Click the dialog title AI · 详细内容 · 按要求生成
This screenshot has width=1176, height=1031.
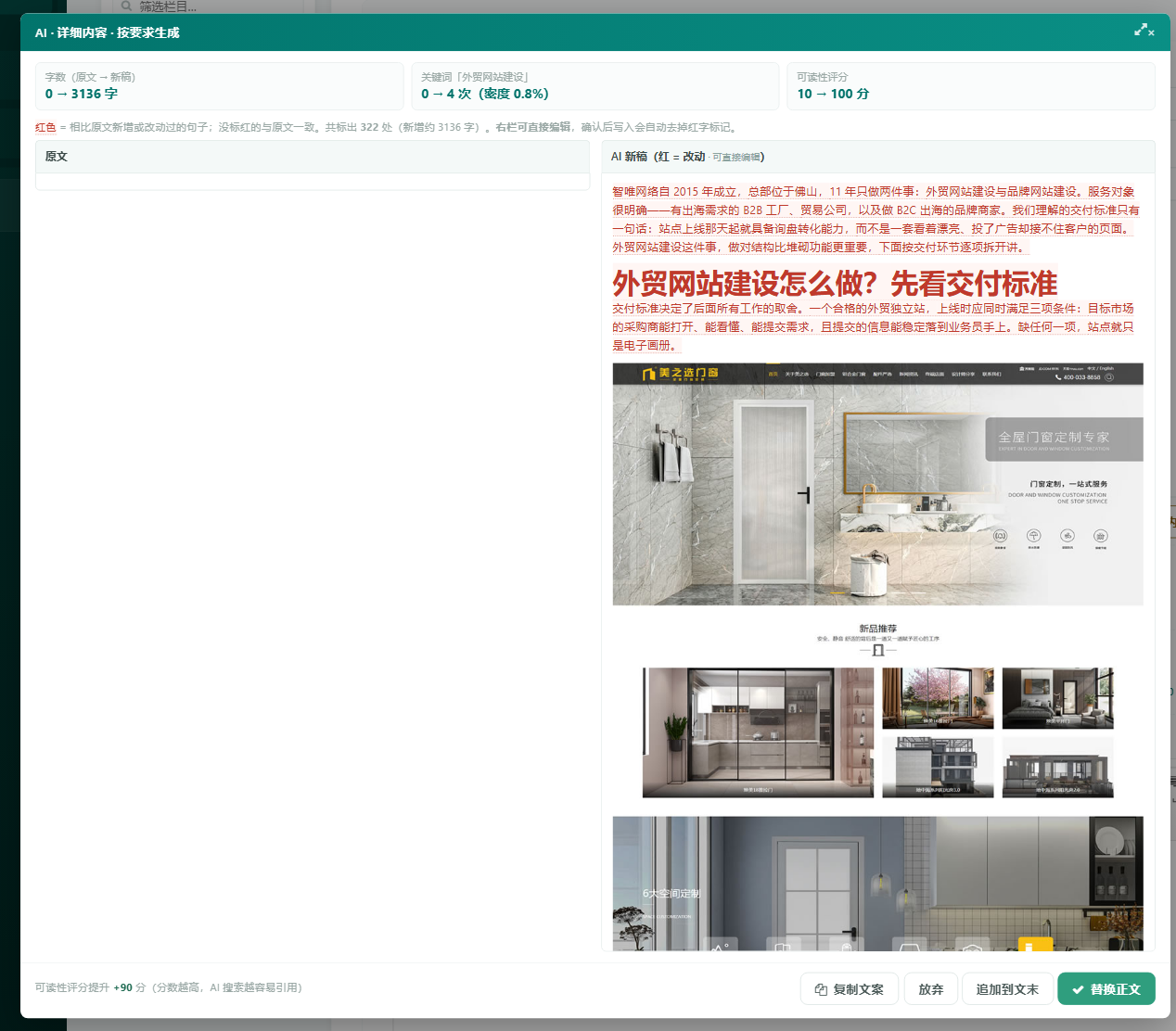tap(108, 32)
